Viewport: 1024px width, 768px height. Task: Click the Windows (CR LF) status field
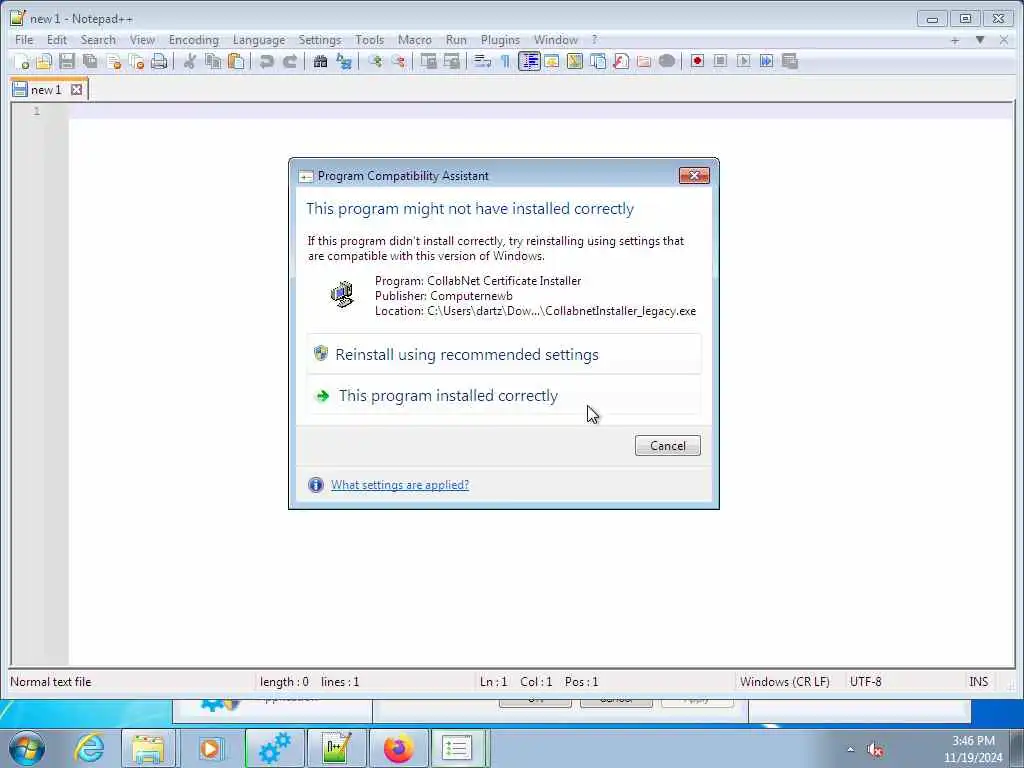(784, 682)
